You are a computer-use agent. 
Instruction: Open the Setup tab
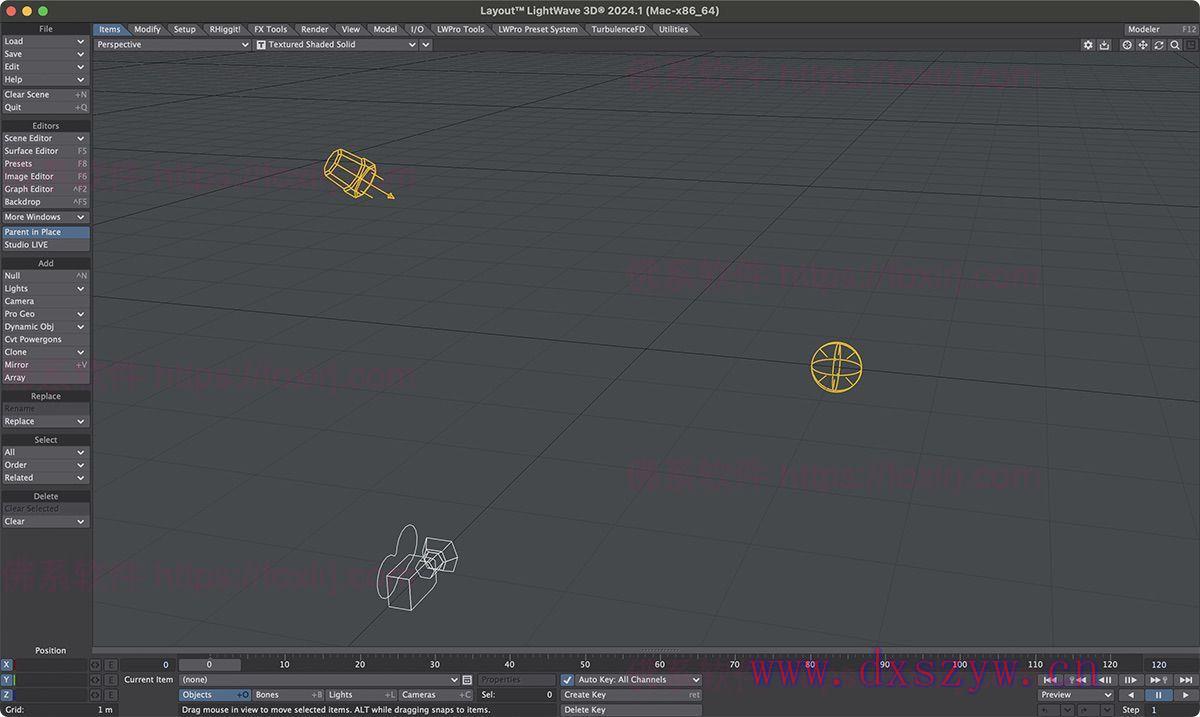pos(185,29)
